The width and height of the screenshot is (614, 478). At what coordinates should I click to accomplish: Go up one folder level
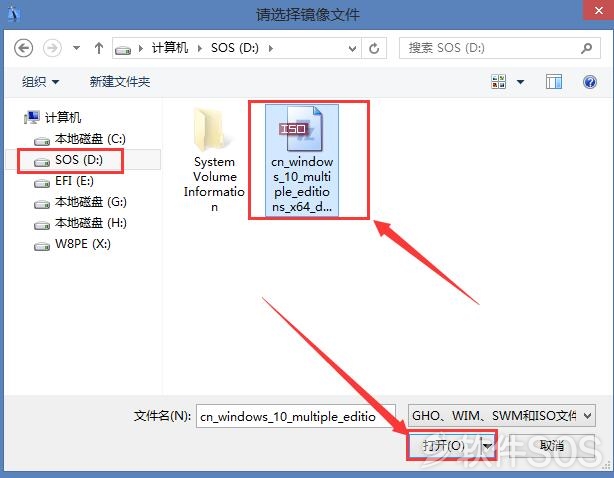click(99, 48)
